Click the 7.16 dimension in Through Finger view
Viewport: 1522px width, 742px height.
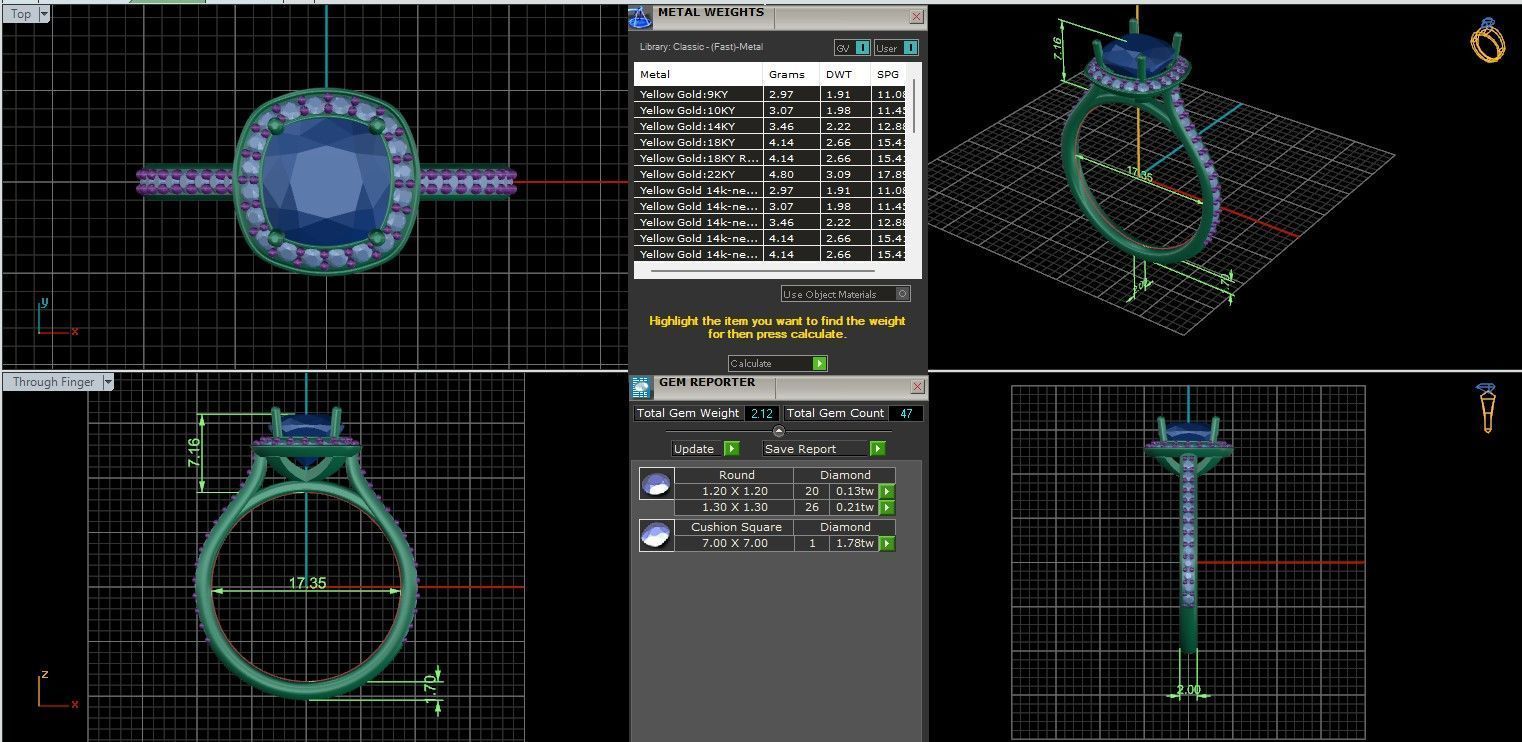(194, 455)
